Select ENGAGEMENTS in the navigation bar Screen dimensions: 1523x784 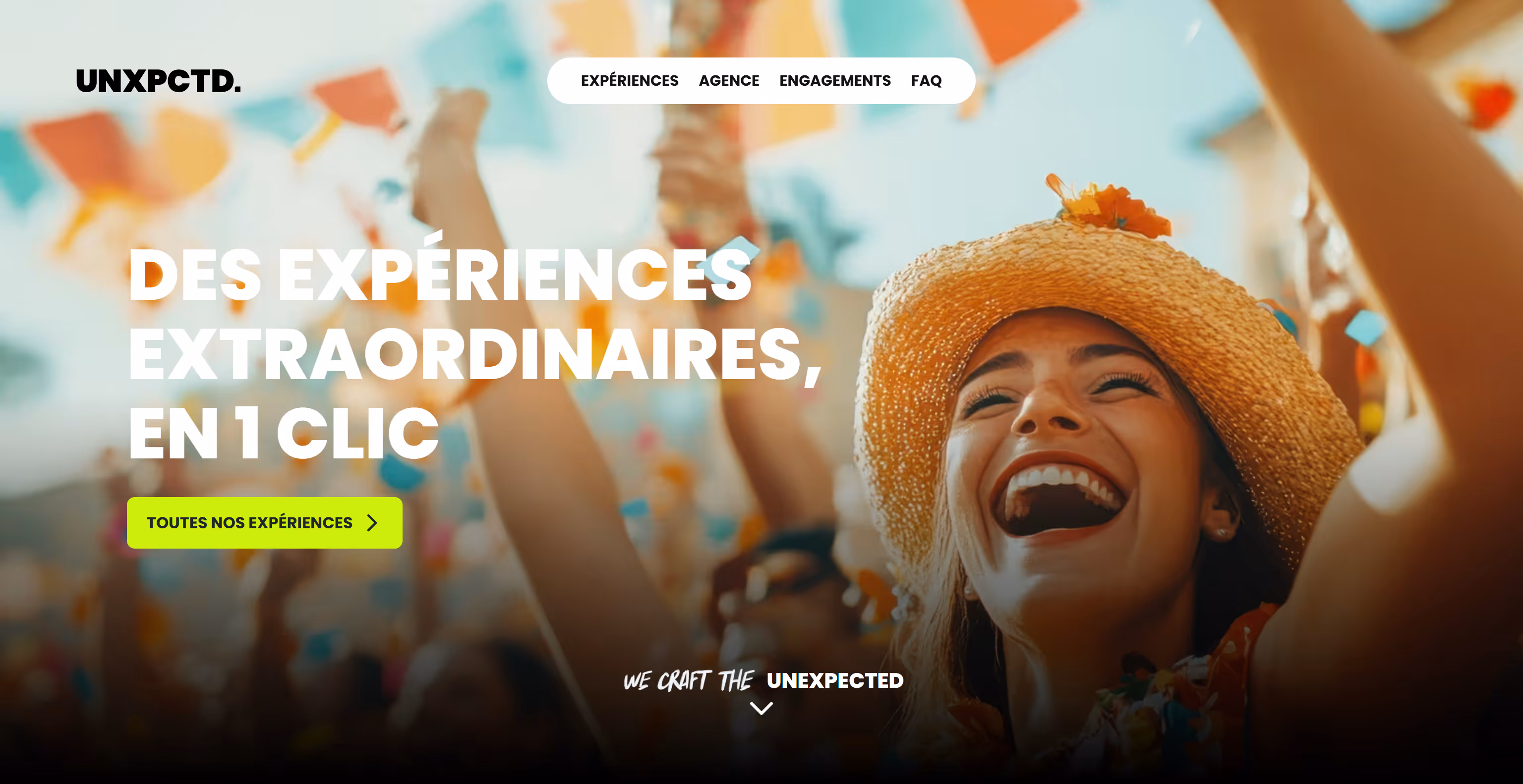(834, 80)
